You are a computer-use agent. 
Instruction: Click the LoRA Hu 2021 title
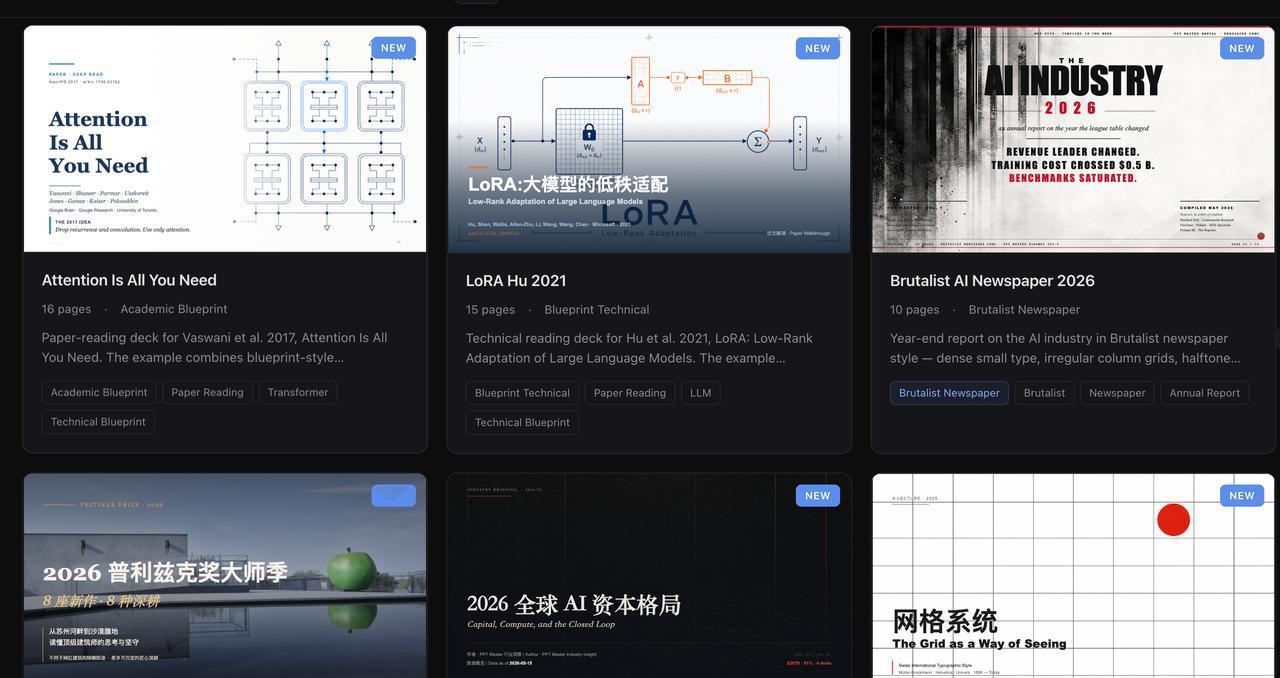(516, 280)
